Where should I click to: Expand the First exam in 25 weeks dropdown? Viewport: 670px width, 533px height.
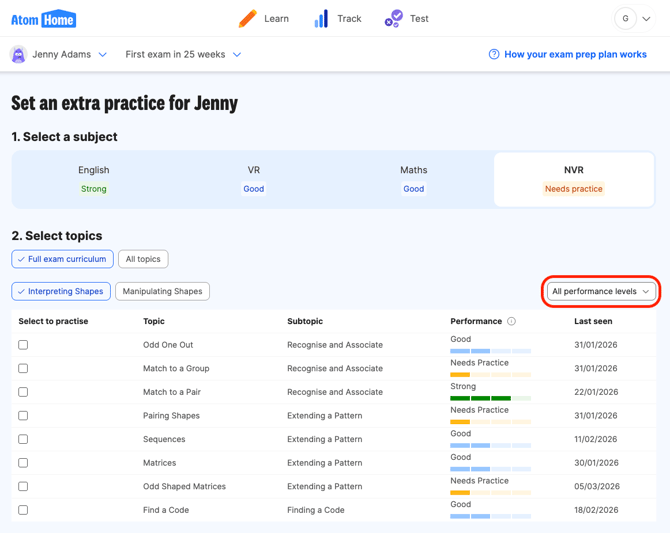[183, 55]
